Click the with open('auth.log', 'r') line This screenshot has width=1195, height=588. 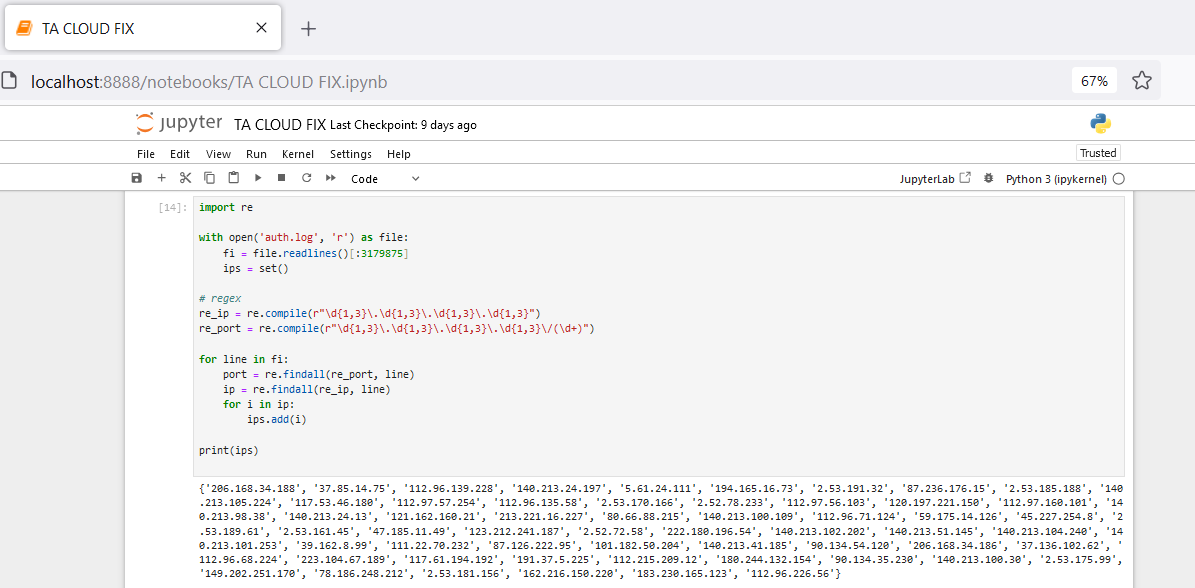click(304, 238)
